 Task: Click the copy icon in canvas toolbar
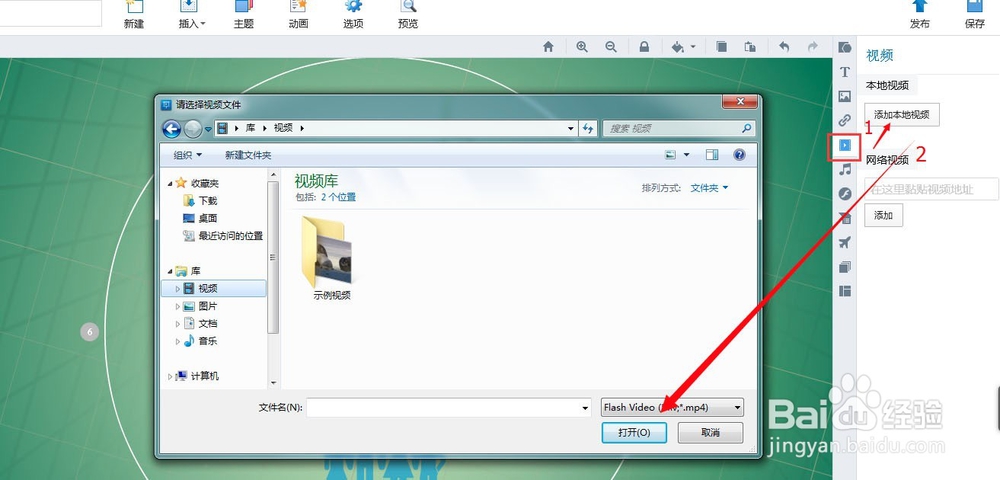[721, 47]
